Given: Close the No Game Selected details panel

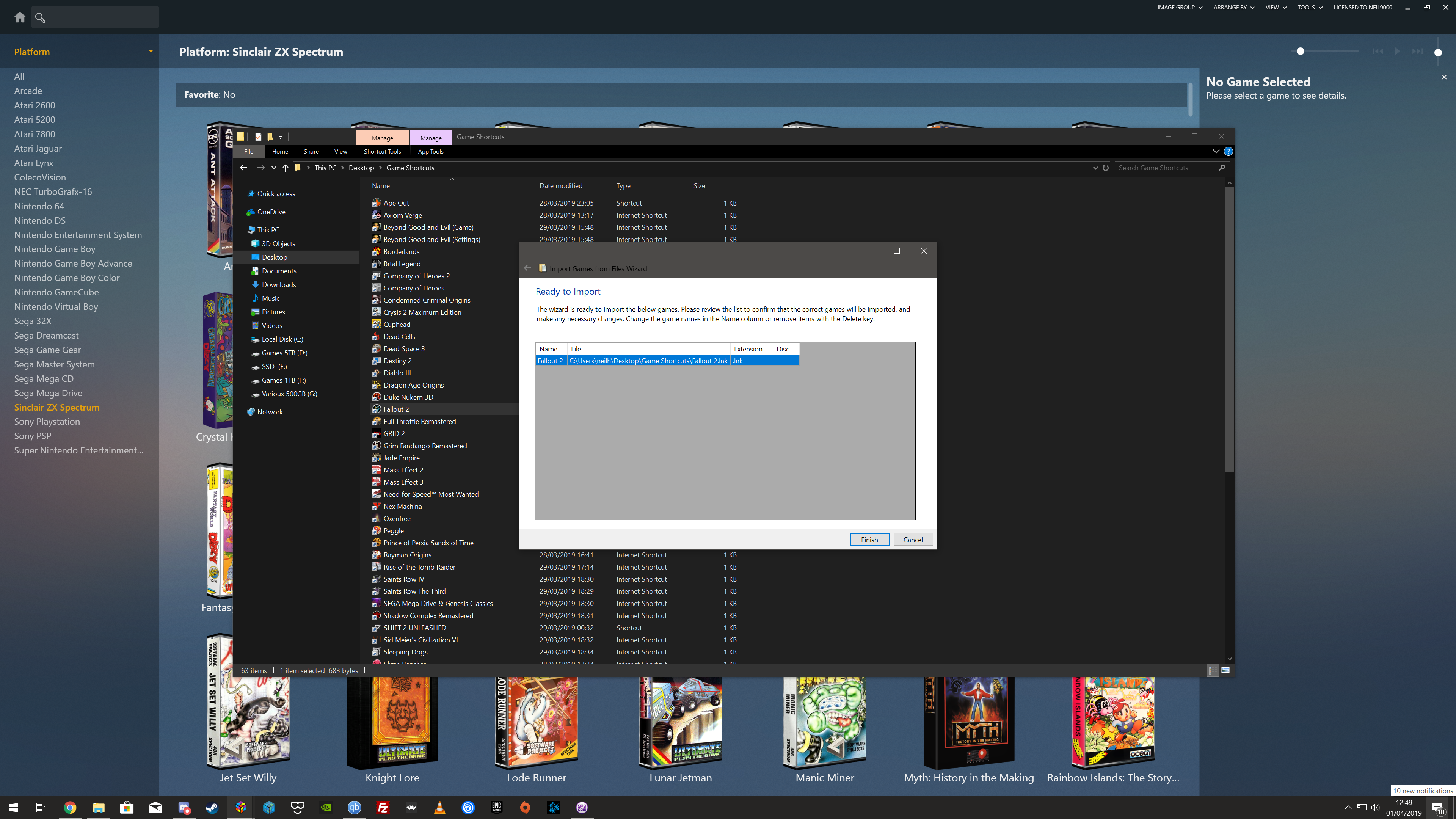Looking at the screenshot, I should point(1444,77).
